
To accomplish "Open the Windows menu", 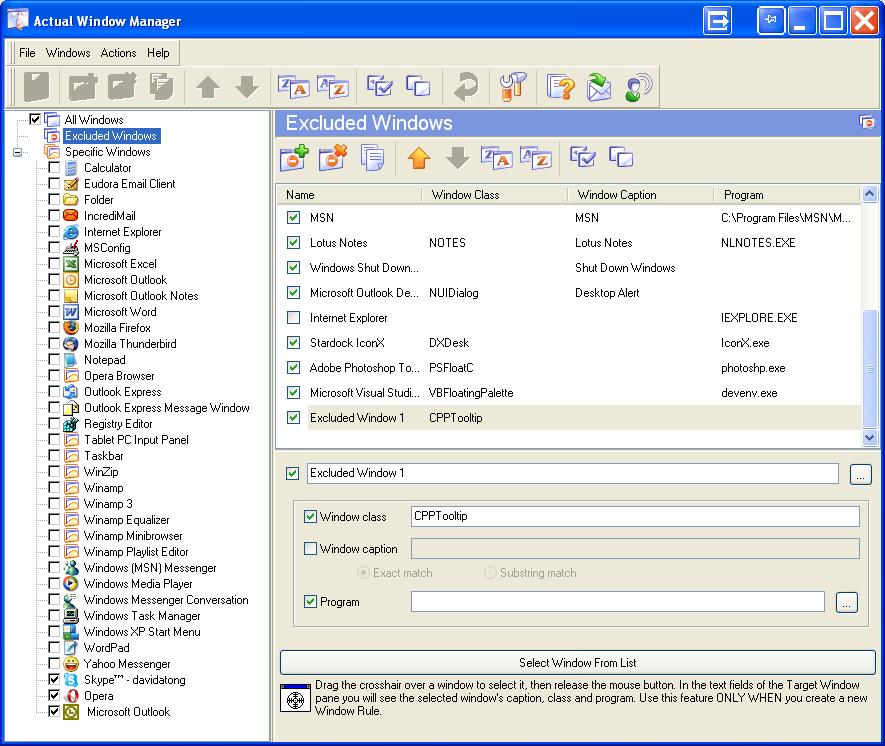I will (x=68, y=53).
